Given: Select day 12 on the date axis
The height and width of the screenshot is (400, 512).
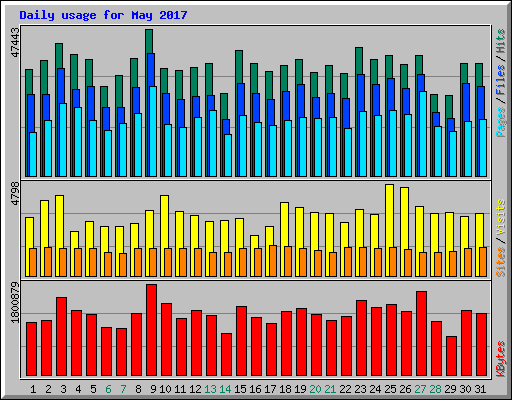Looking at the screenshot, I should click(x=195, y=389).
